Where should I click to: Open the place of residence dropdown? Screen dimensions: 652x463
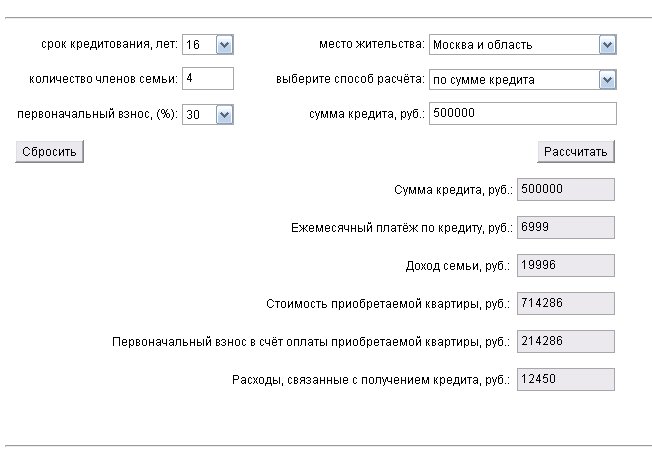pos(606,45)
